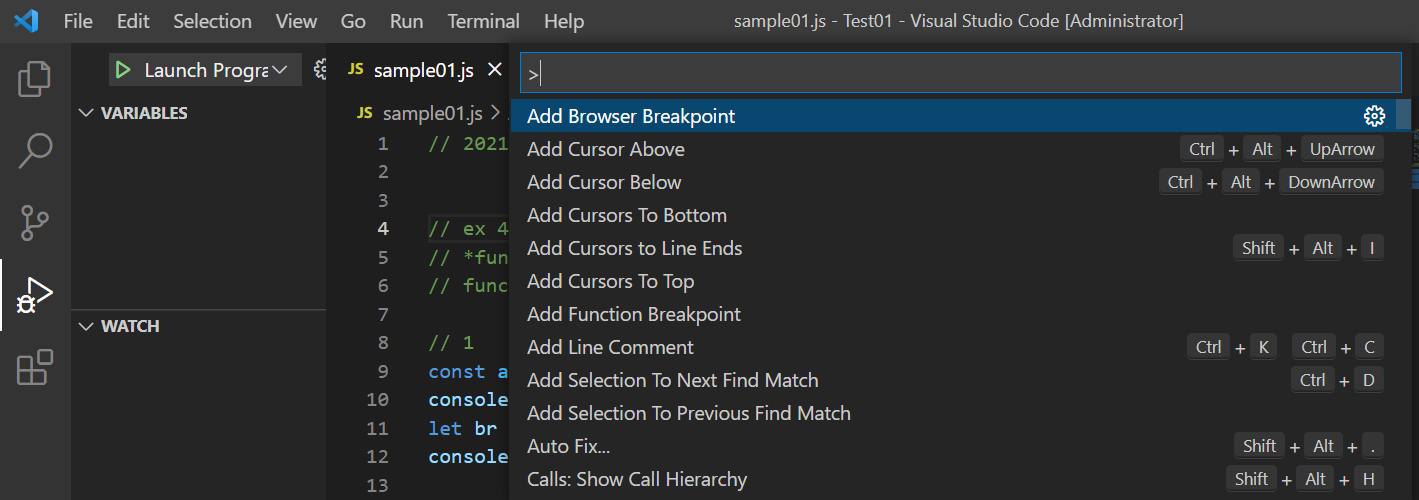Viewport: 1419px width, 500px height.
Task: Click the '// 1' comment on line 8
Action: click(451, 343)
